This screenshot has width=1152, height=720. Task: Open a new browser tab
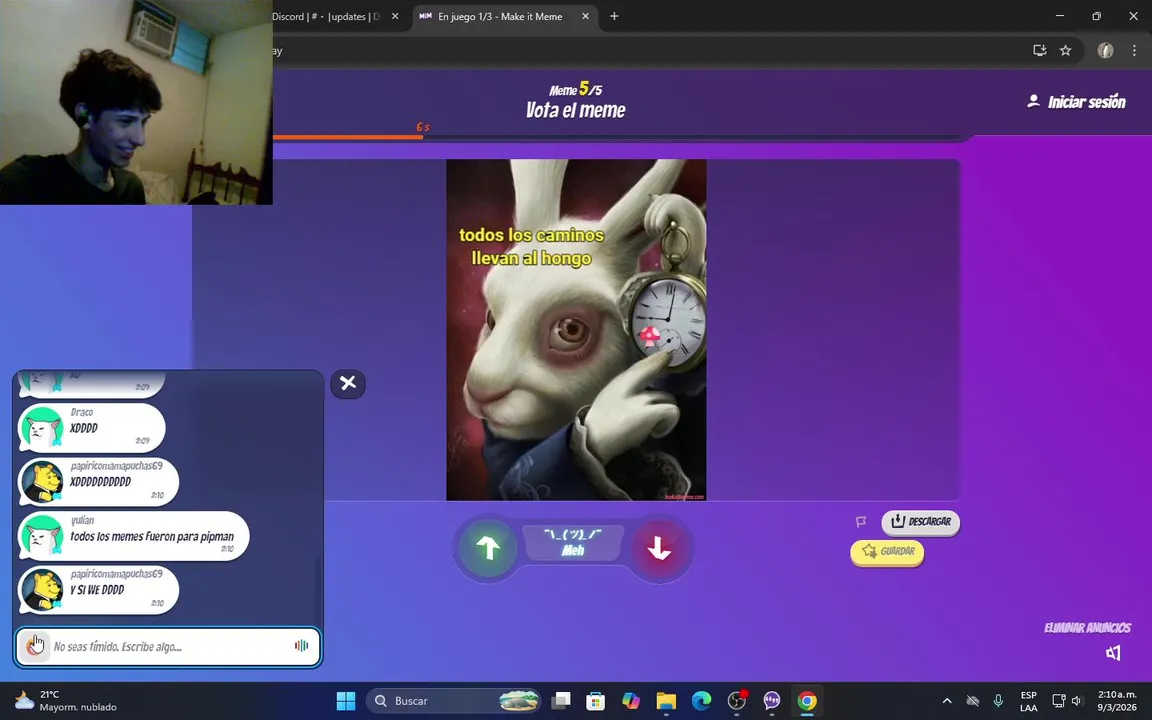click(x=614, y=16)
